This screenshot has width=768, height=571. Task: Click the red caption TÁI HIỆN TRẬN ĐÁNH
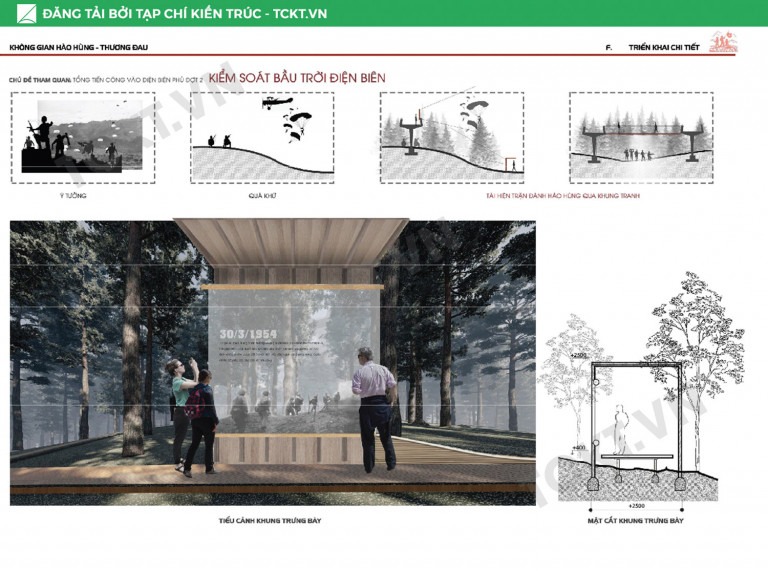coord(563,195)
